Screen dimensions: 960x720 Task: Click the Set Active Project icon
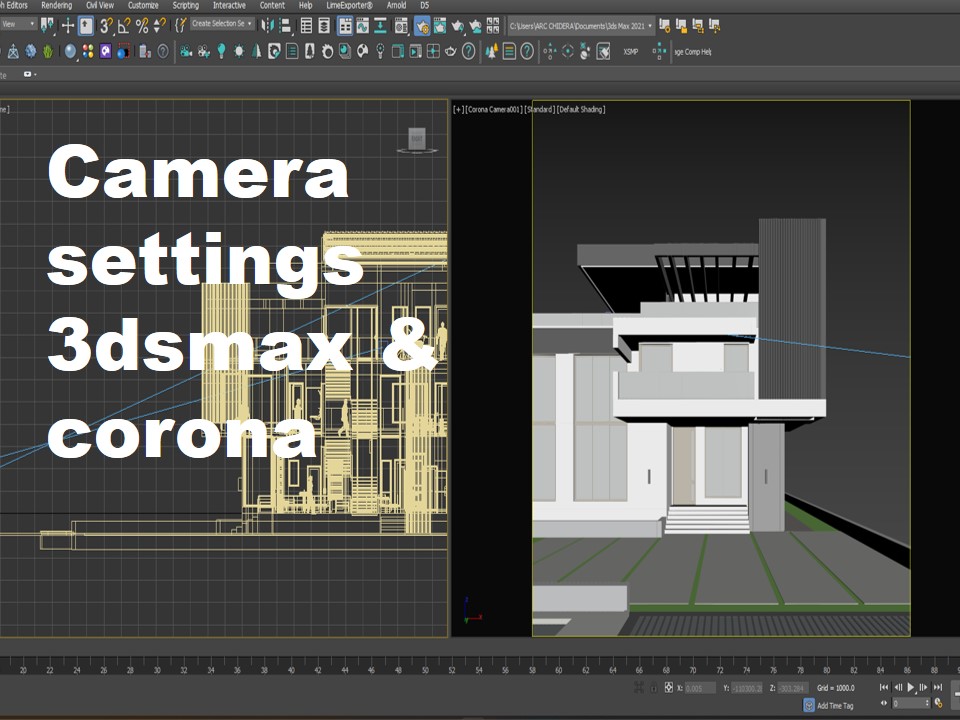point(664,26)
